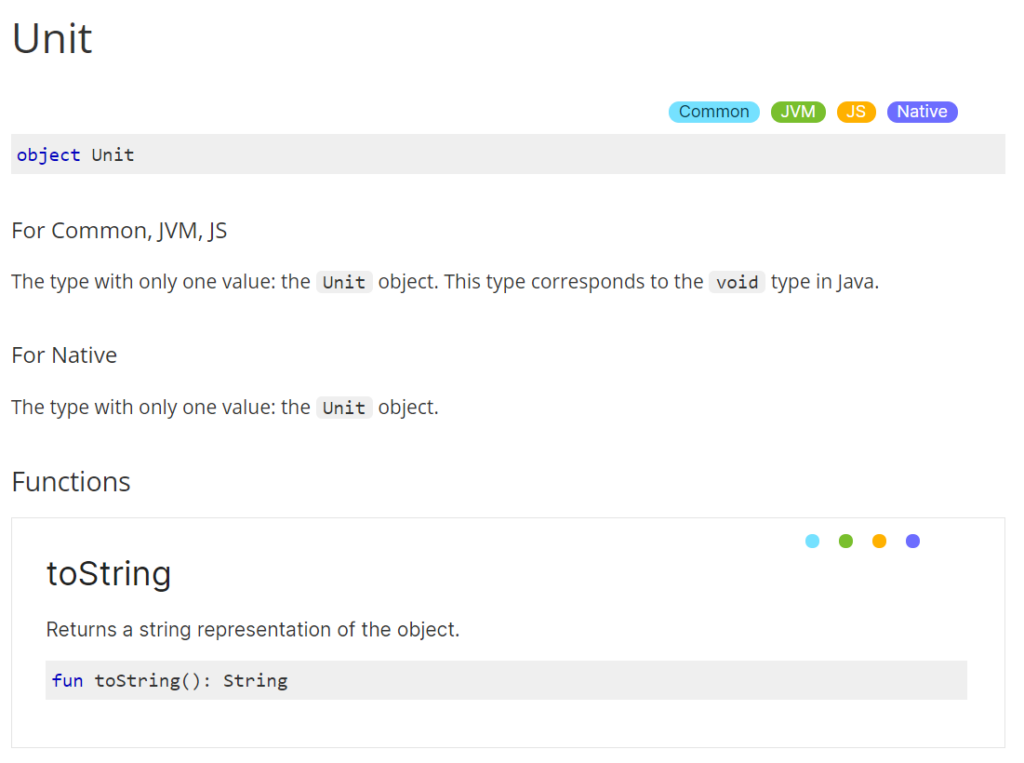Click the green JVM dot indicator
1024x763 pixels.
pyautogui.click(x=846, y=541)
